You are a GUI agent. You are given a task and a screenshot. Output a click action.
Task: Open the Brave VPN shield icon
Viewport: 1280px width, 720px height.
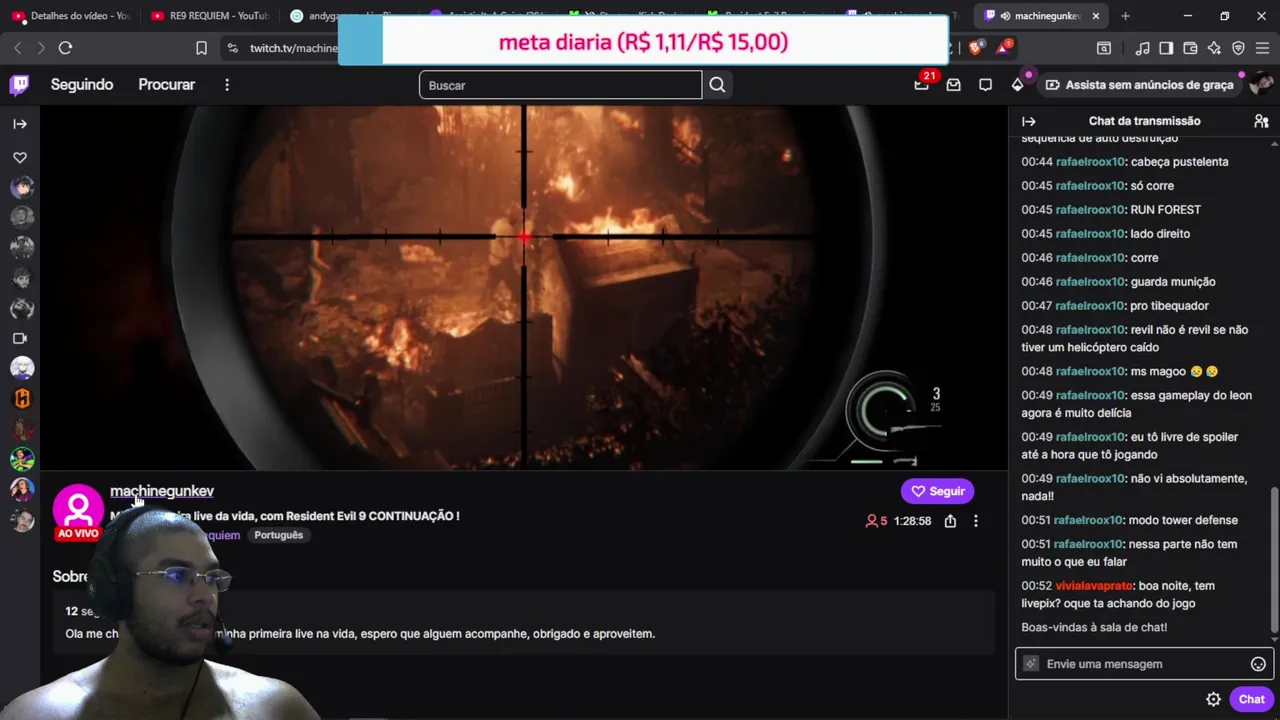pos(1238,48)
